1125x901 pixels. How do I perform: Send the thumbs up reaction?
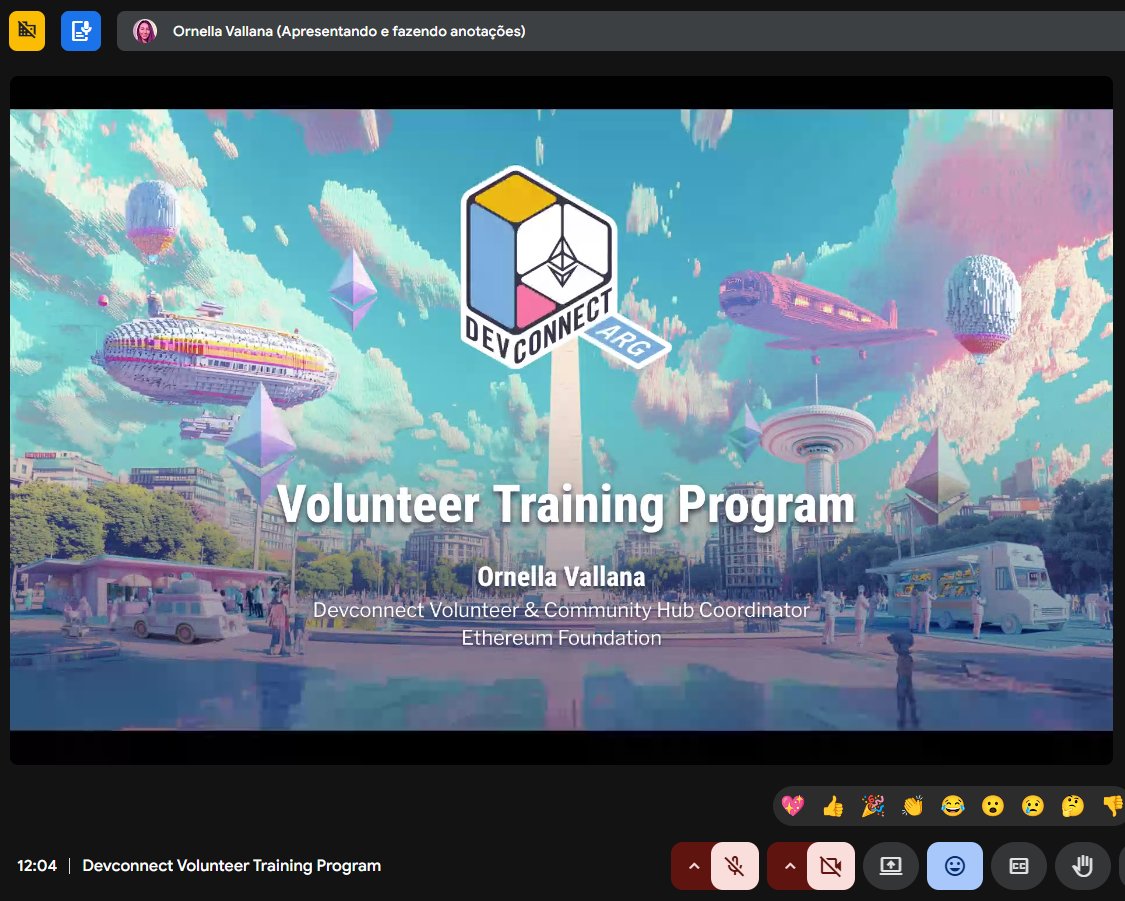point(833,806)
